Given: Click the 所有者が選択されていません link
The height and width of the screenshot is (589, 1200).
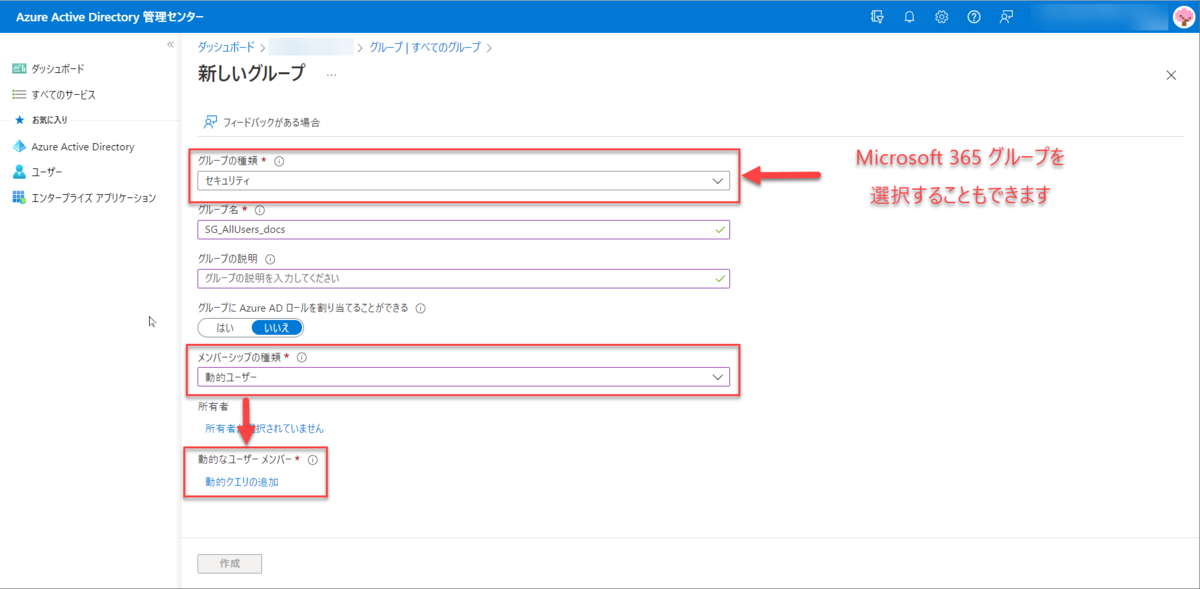Looking at the screenshot, I should pyautogui.click(x=264, y=428).
